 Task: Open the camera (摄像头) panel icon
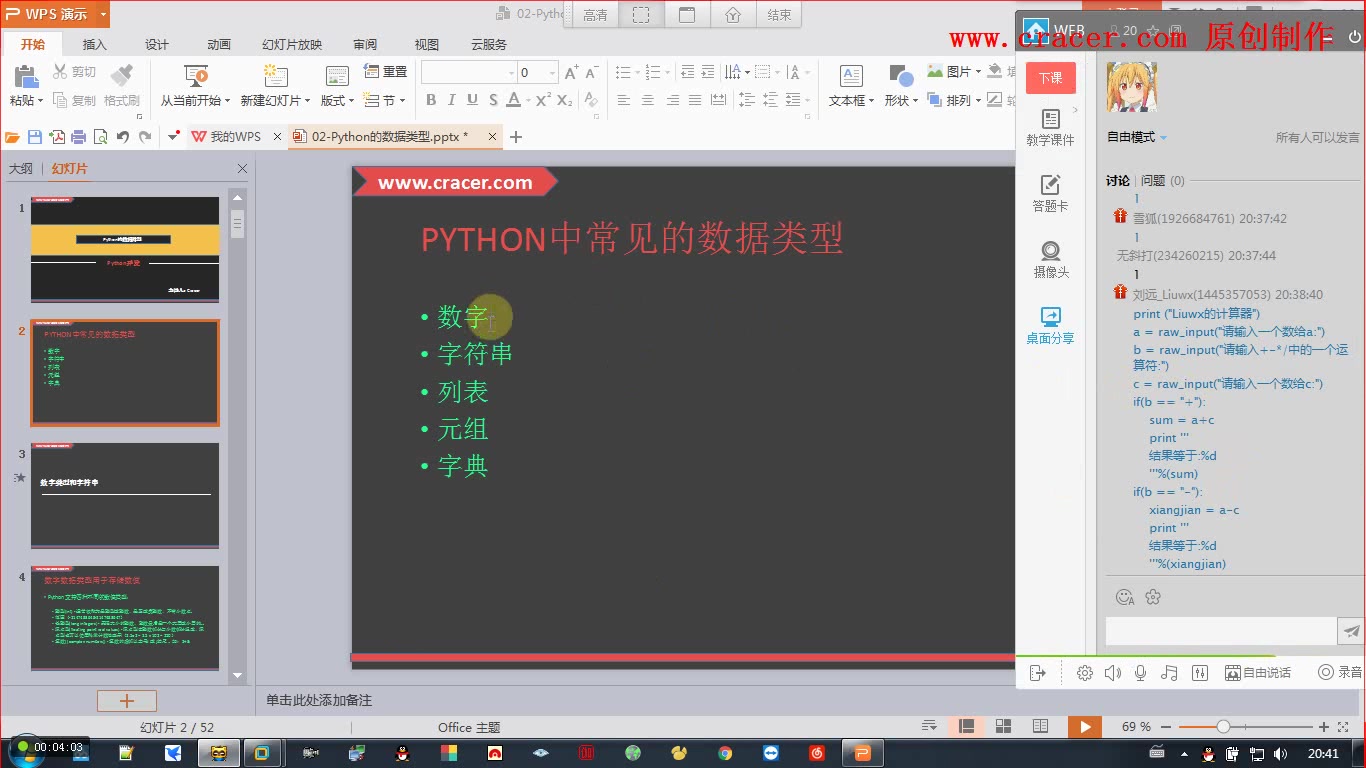click(x=1050, y=250)
